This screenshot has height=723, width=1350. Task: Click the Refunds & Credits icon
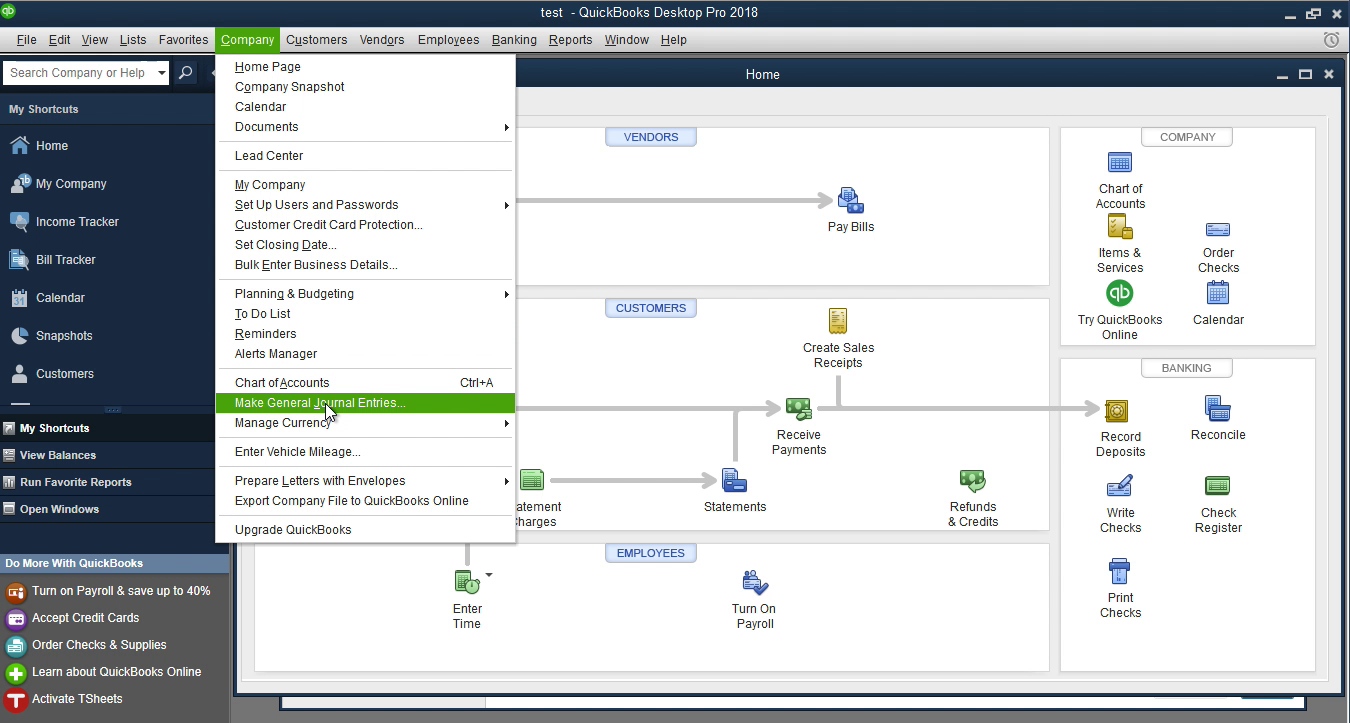coord(972,481)
